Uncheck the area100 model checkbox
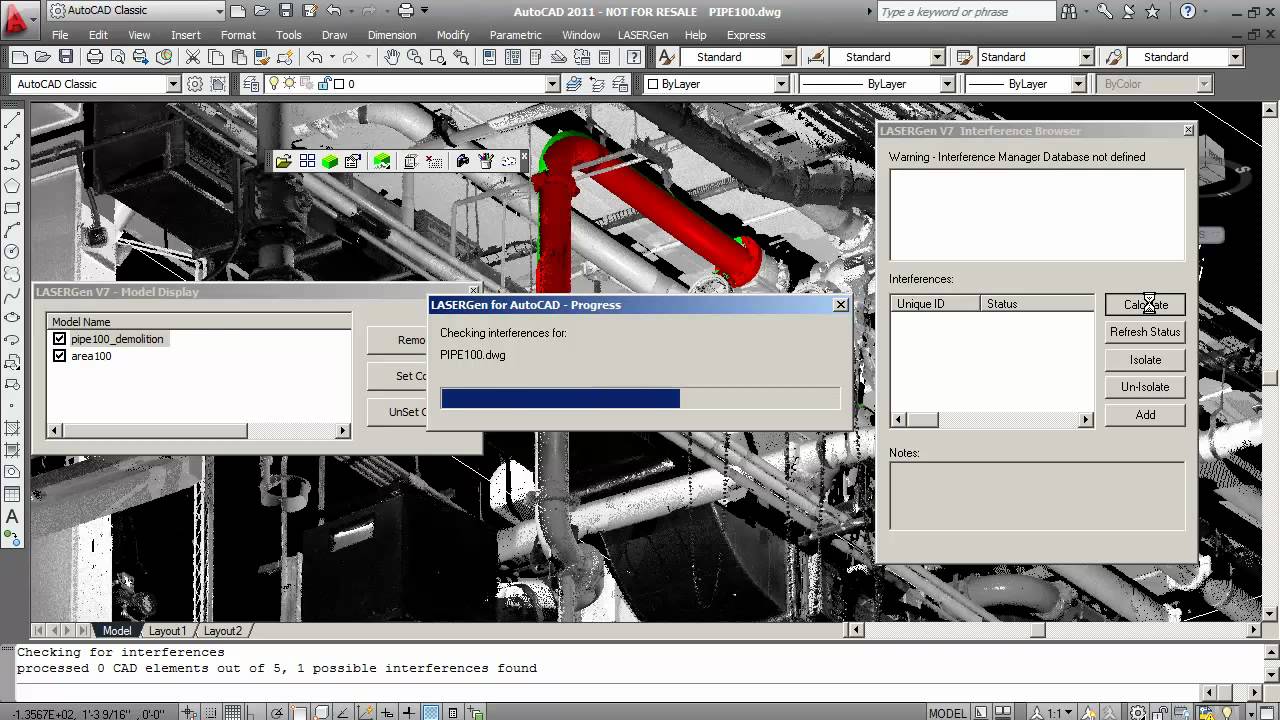Screen dimensions: 1280x720 [59, 356]
